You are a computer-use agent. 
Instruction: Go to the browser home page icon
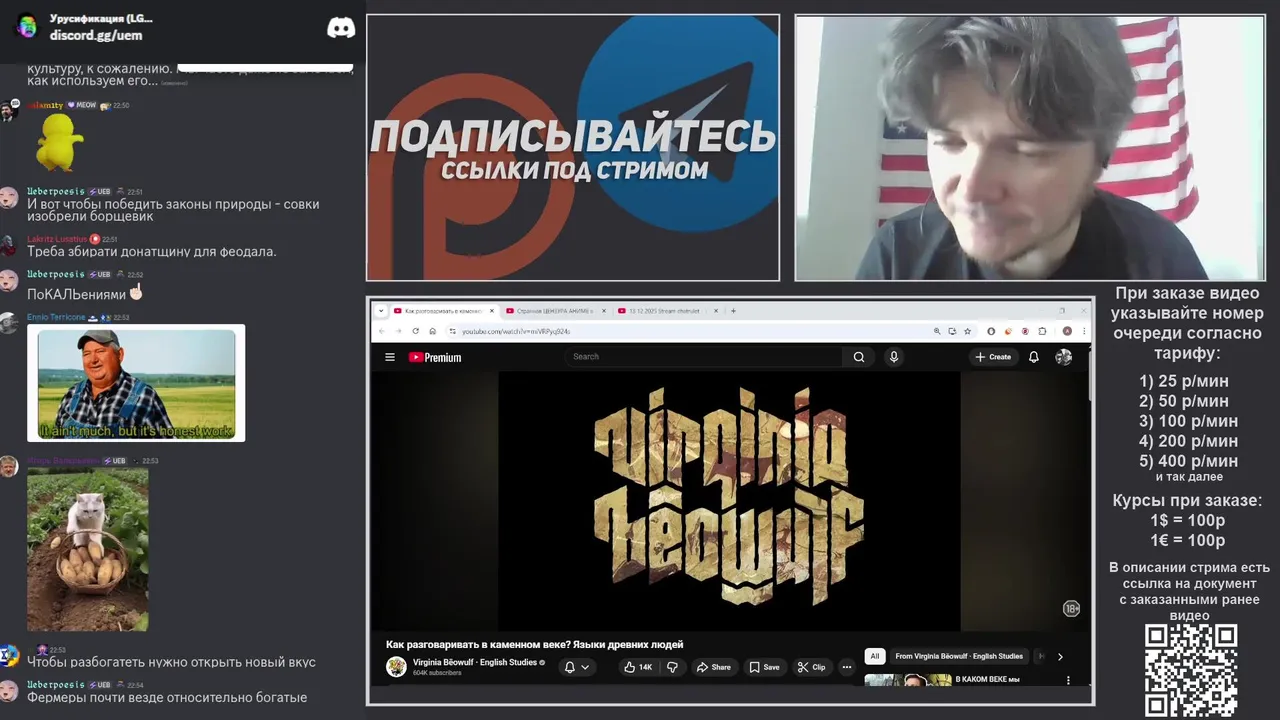(432, 331)
